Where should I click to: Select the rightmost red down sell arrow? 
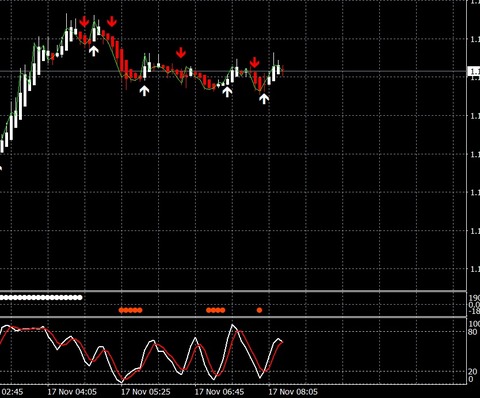tap(255, 62)
